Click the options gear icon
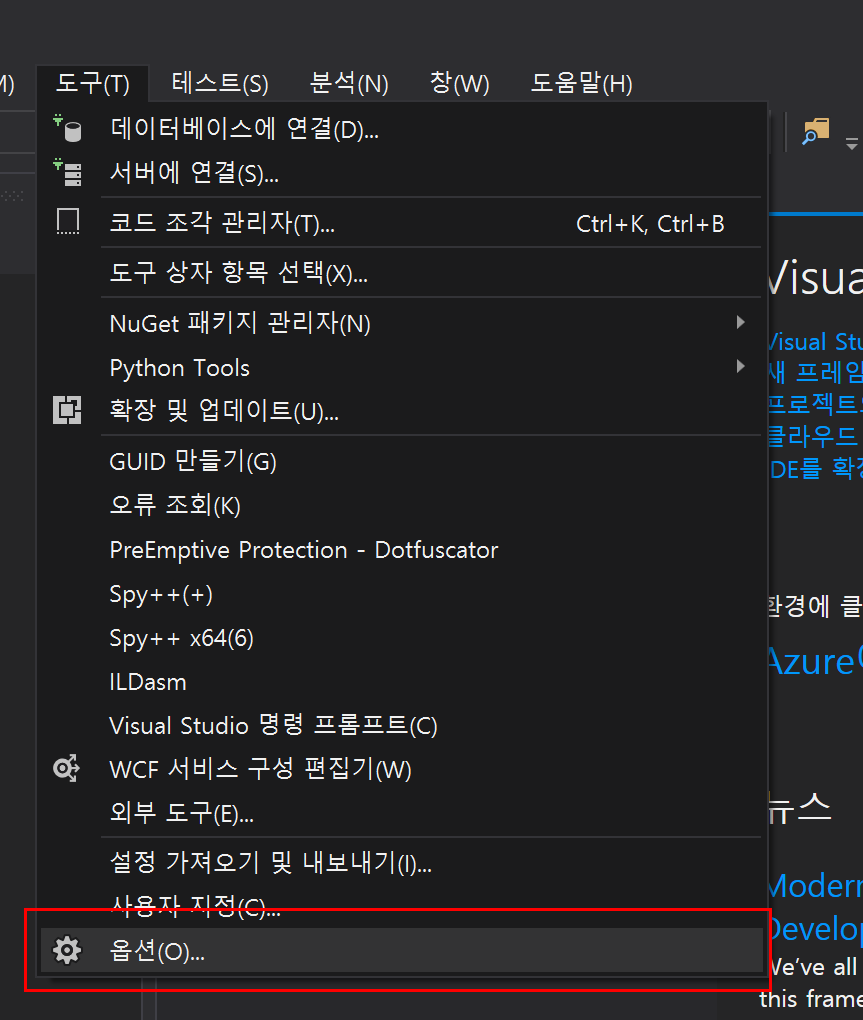The image size is (863, 1020). click(x=67, y=950)
